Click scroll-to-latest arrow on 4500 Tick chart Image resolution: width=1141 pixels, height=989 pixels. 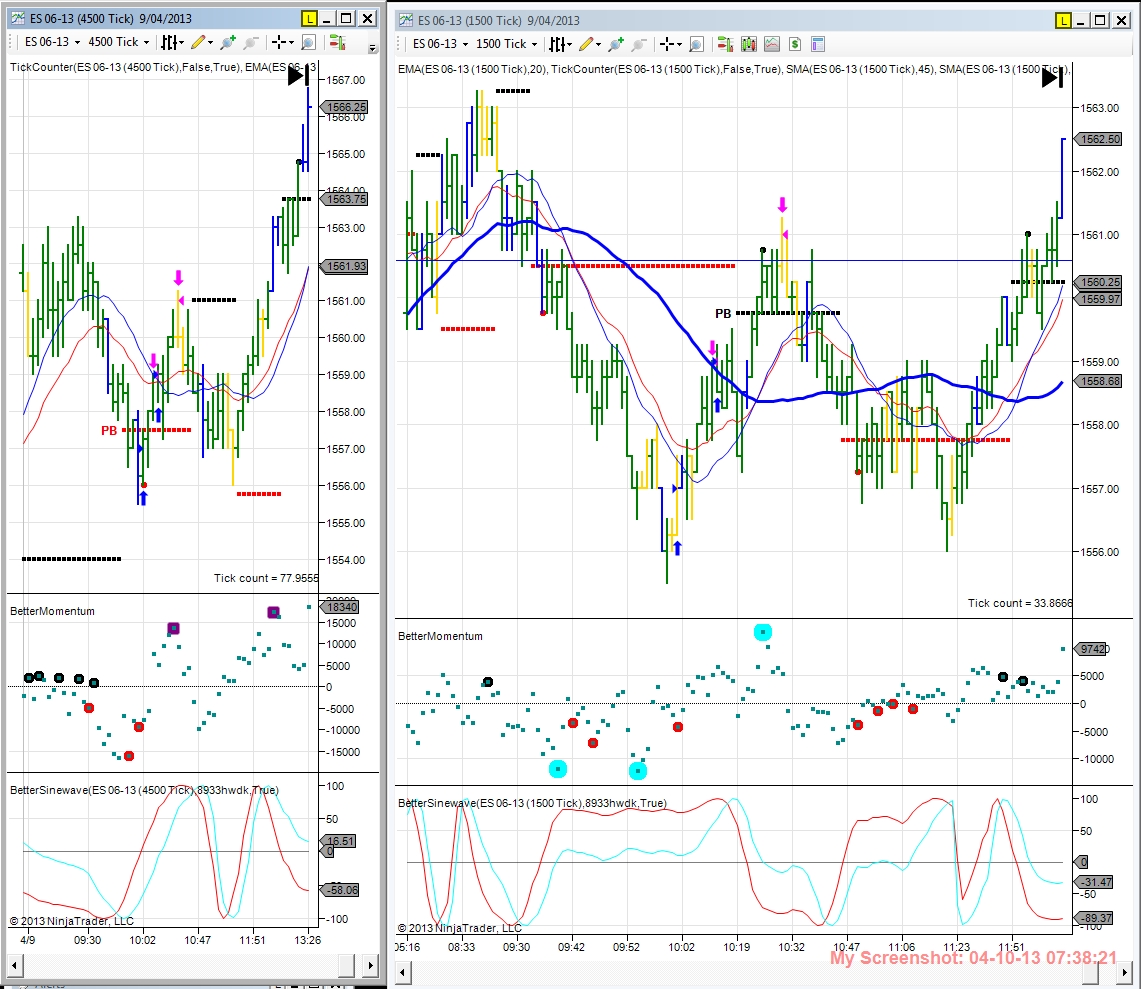coord(298,74)
